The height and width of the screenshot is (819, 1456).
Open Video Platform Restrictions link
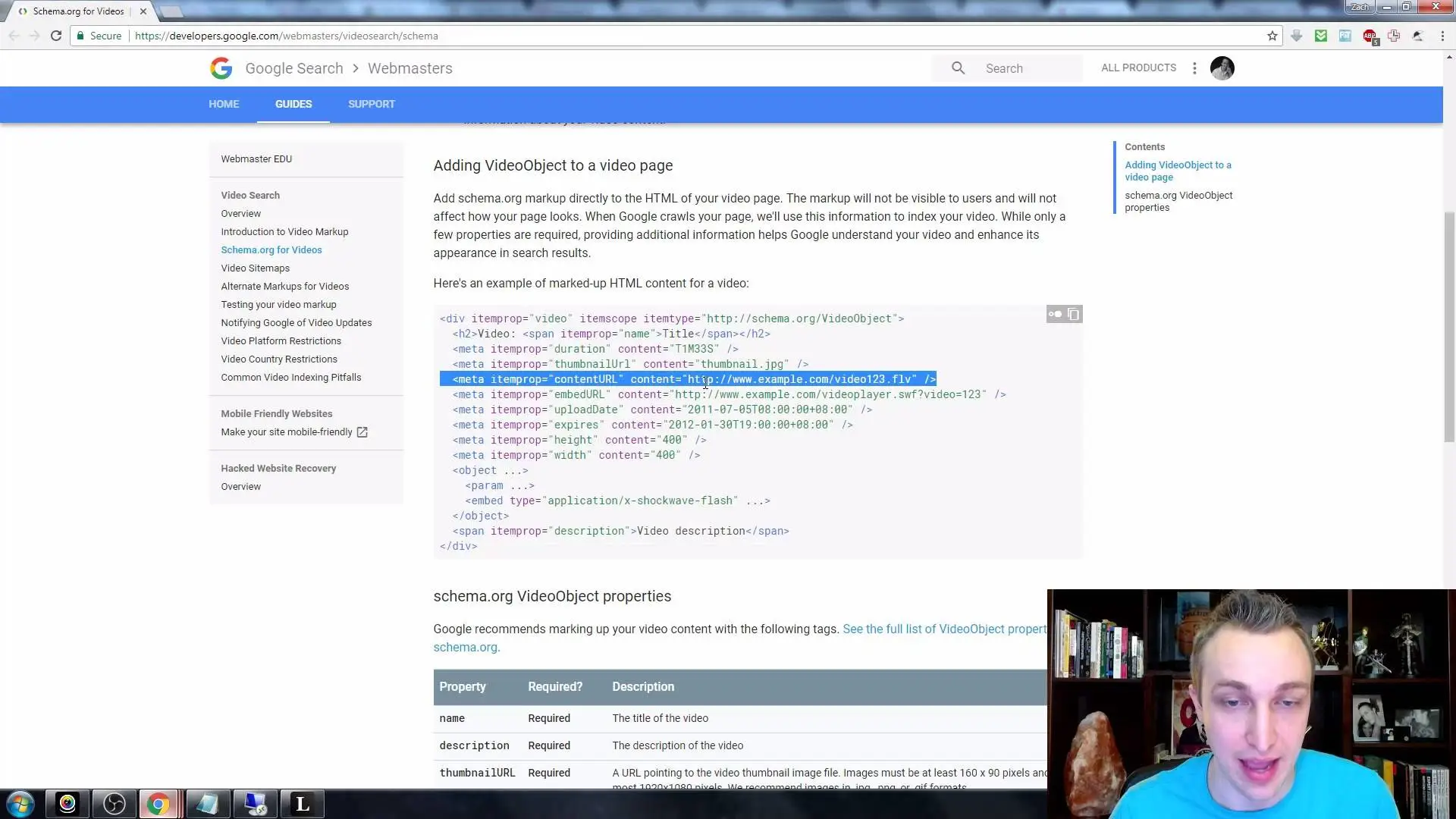click(x=281, y=341)
